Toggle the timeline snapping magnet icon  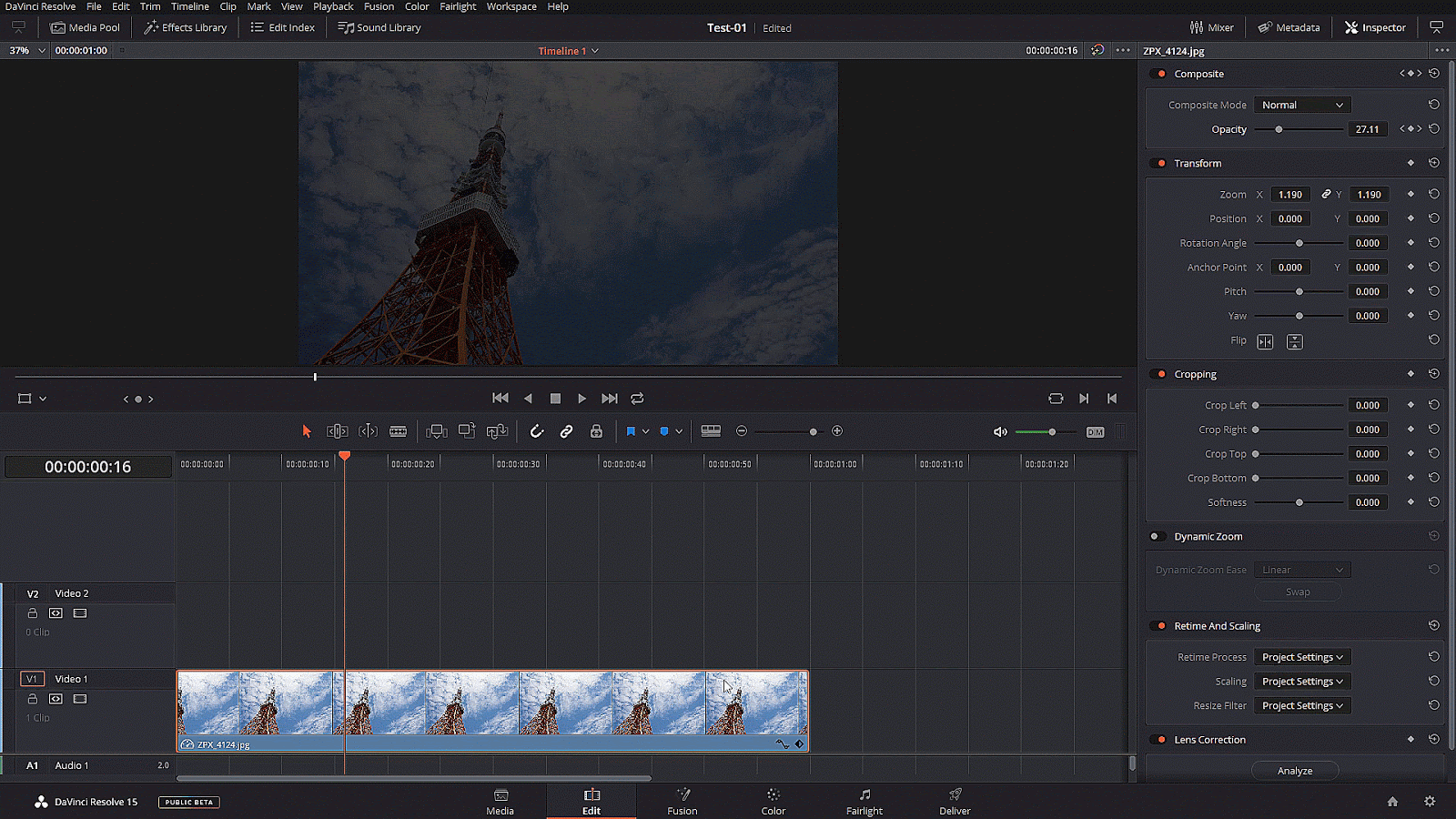click(537, 431)
